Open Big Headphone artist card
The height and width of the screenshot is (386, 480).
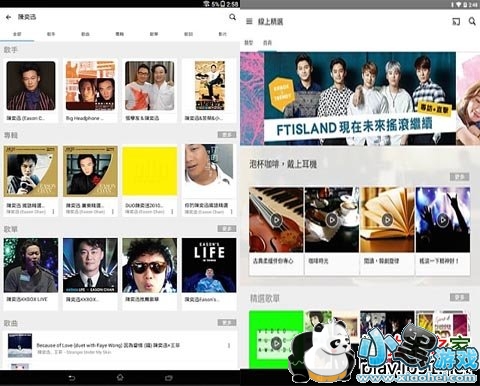tap(90, 91)
